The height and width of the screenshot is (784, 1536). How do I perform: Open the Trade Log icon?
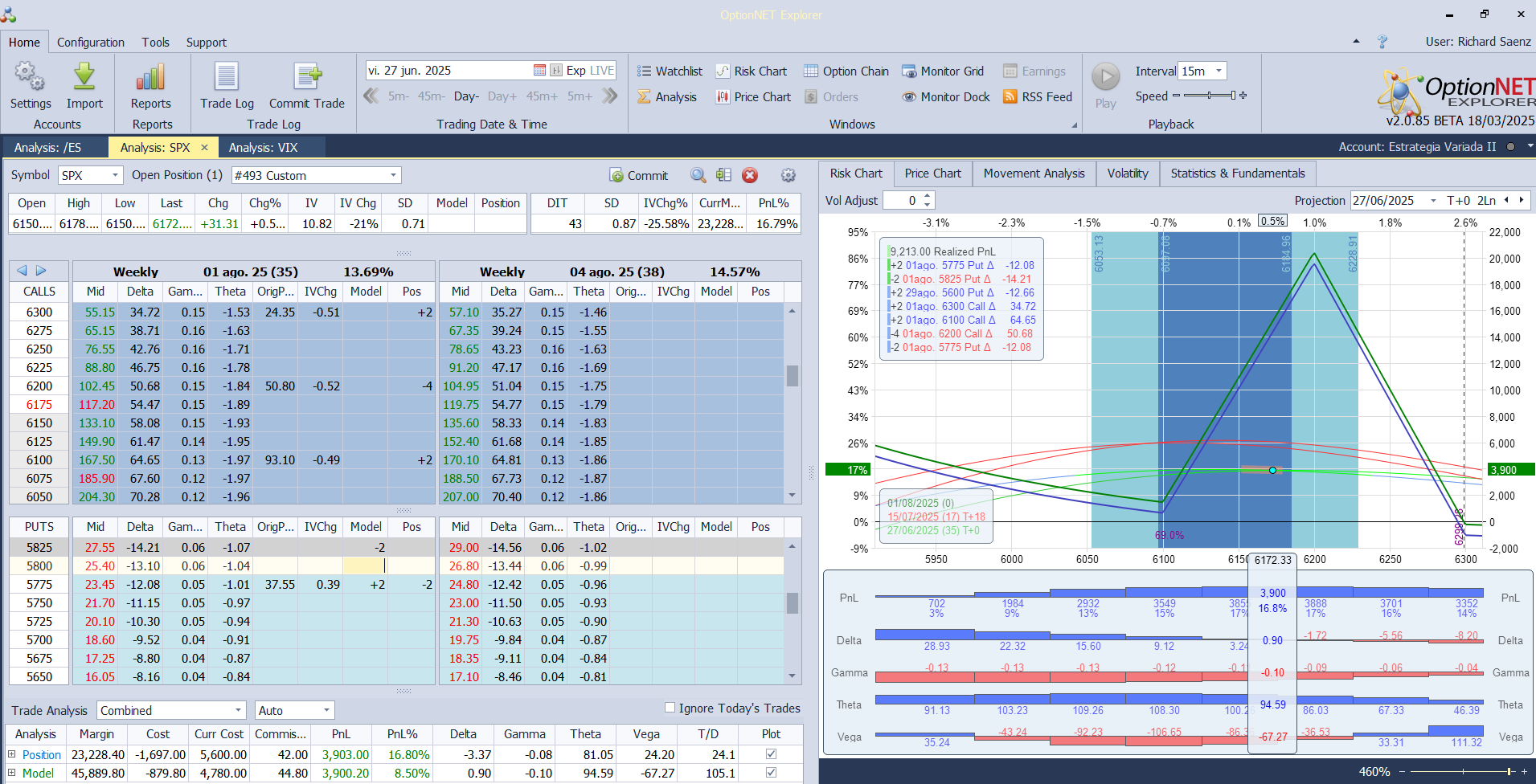pyautogui.click(x=227, y=79)
